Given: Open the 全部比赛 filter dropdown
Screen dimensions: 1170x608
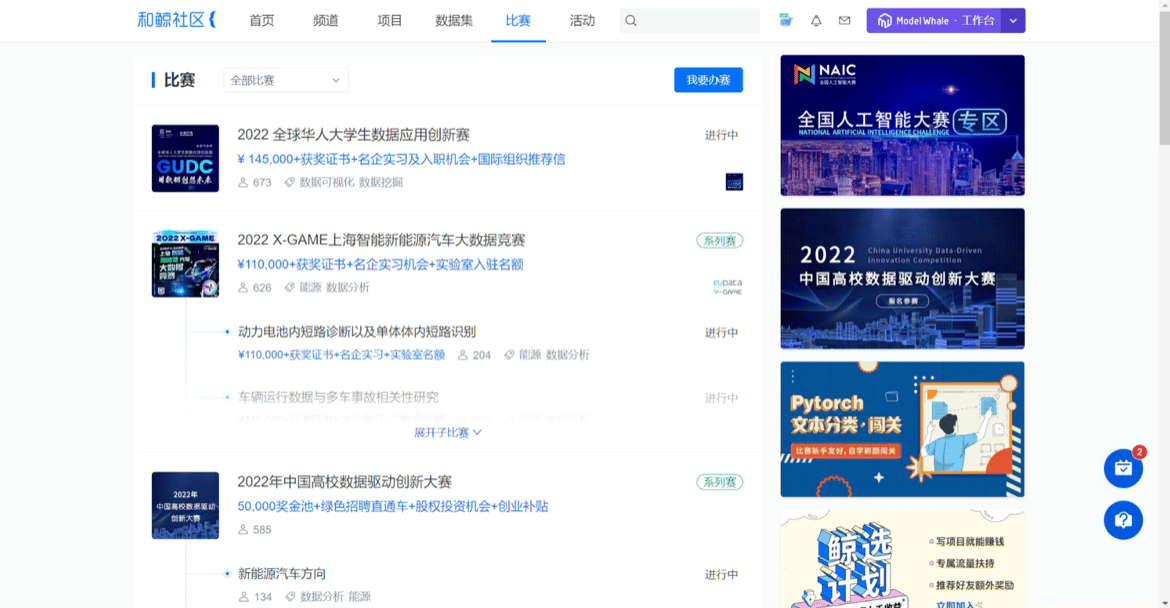Looking at the screenshot, I should [x=286, y=80].
